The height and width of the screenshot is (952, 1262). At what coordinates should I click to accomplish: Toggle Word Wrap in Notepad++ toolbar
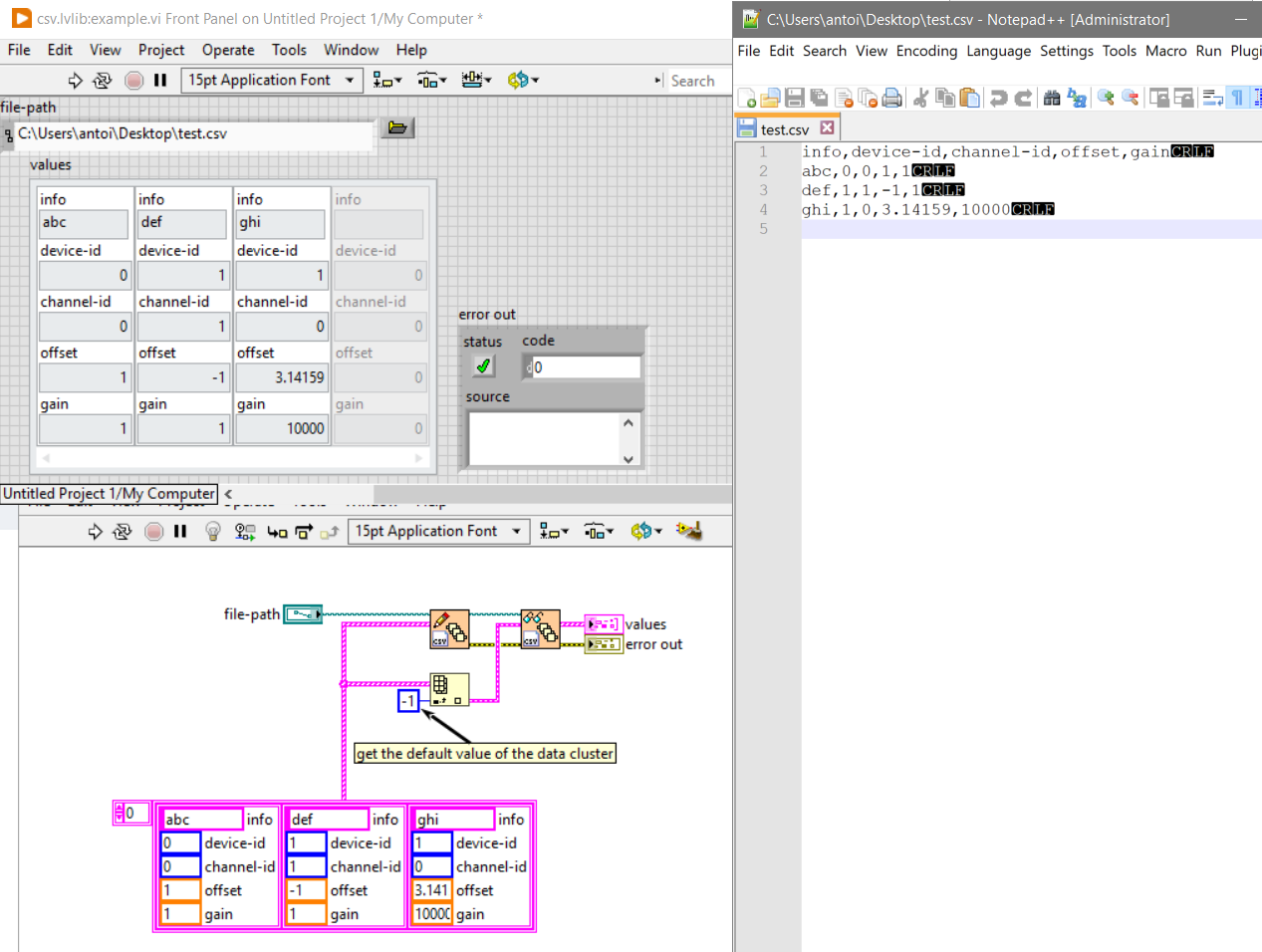pos(1212,98)
